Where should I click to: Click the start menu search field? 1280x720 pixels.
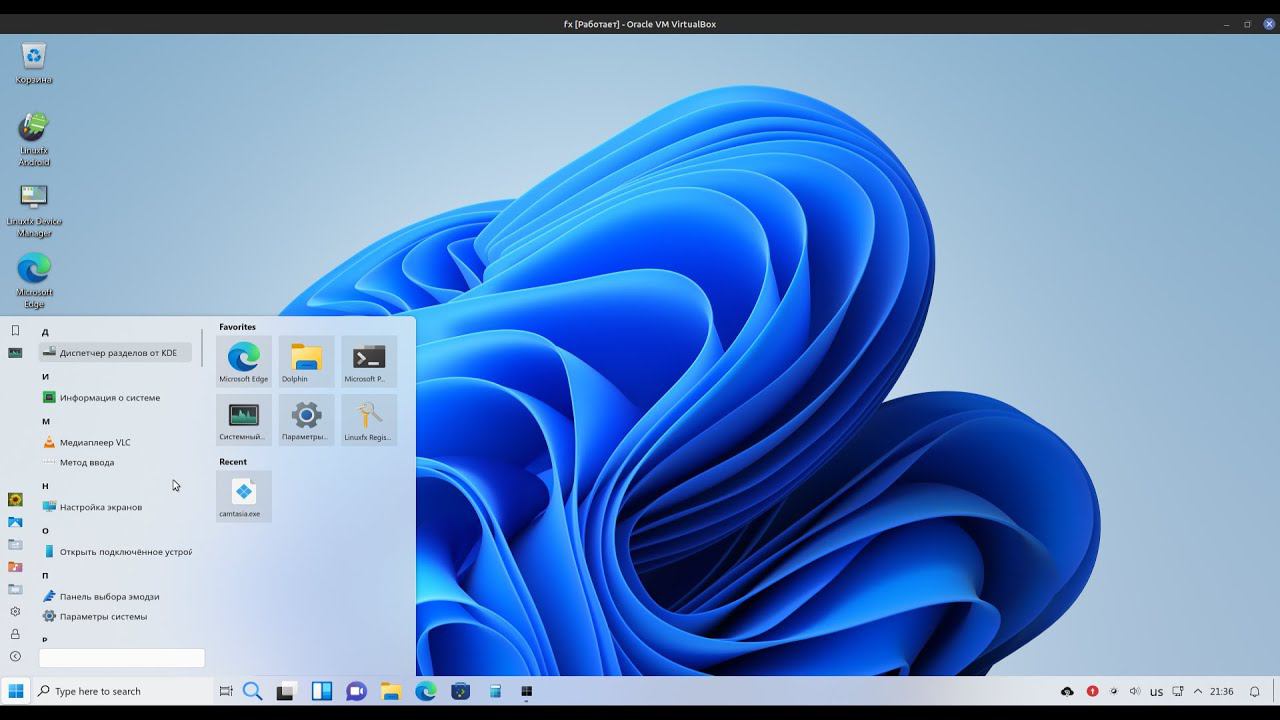click(x=122, y=658)
